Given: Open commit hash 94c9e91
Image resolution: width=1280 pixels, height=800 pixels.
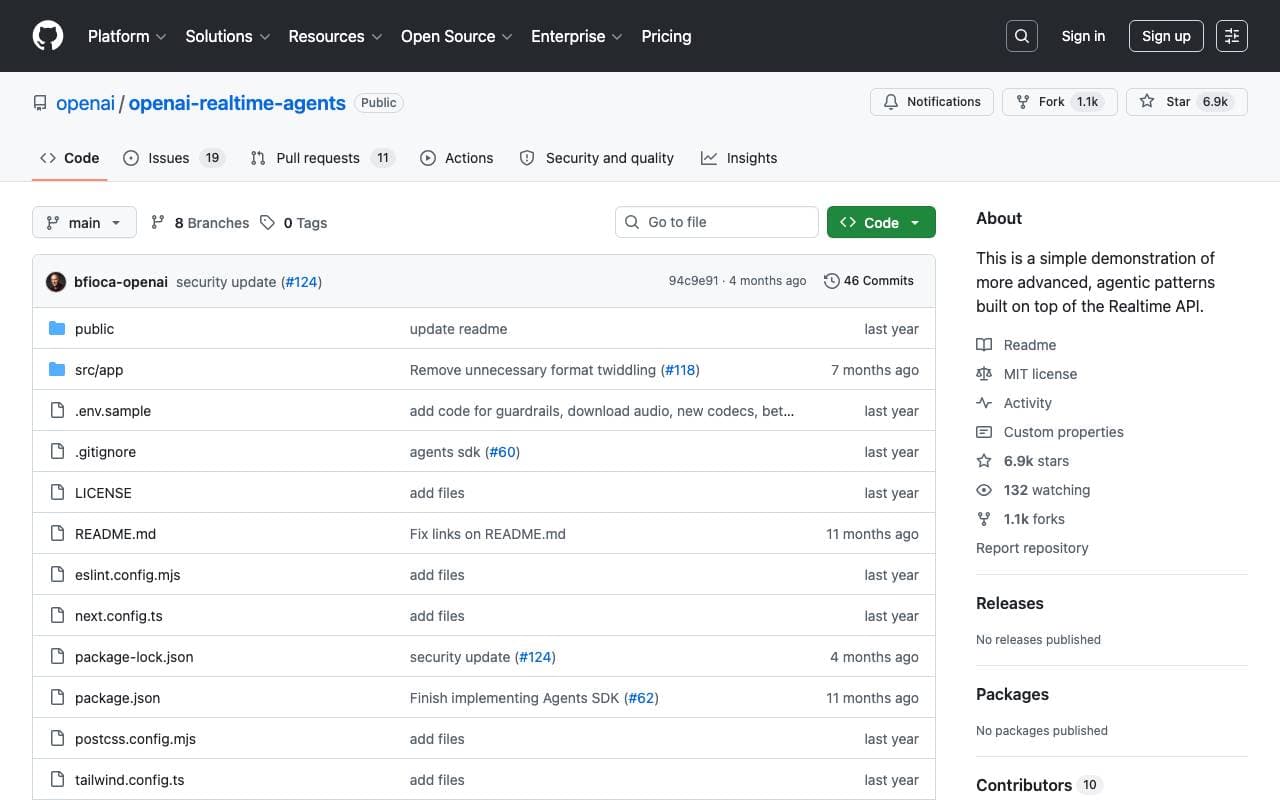Looking at the screenshot, I should point(693,281).
